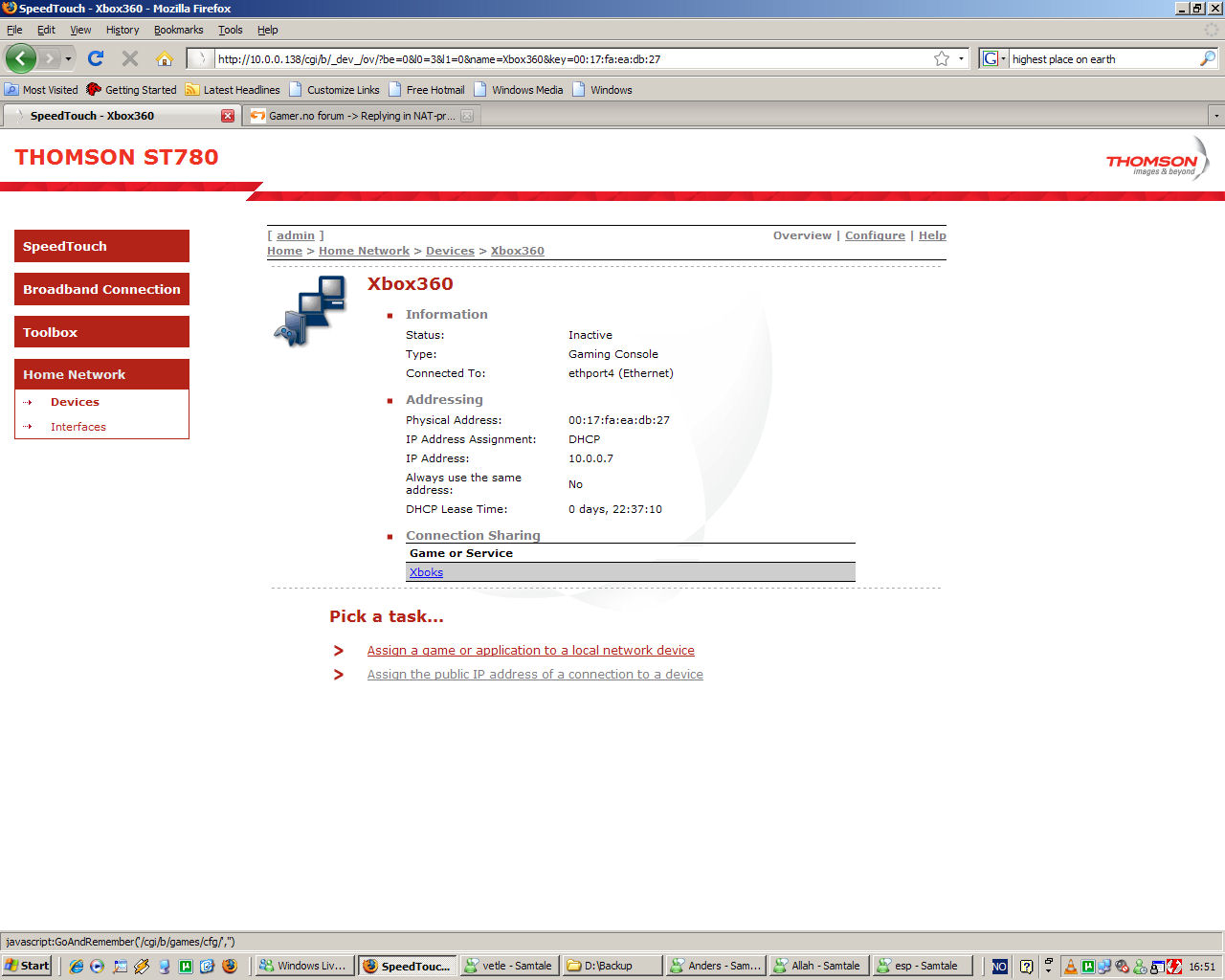Reload the page with the refresh icon
This screenshot has height=980, width=1225.
96,58
